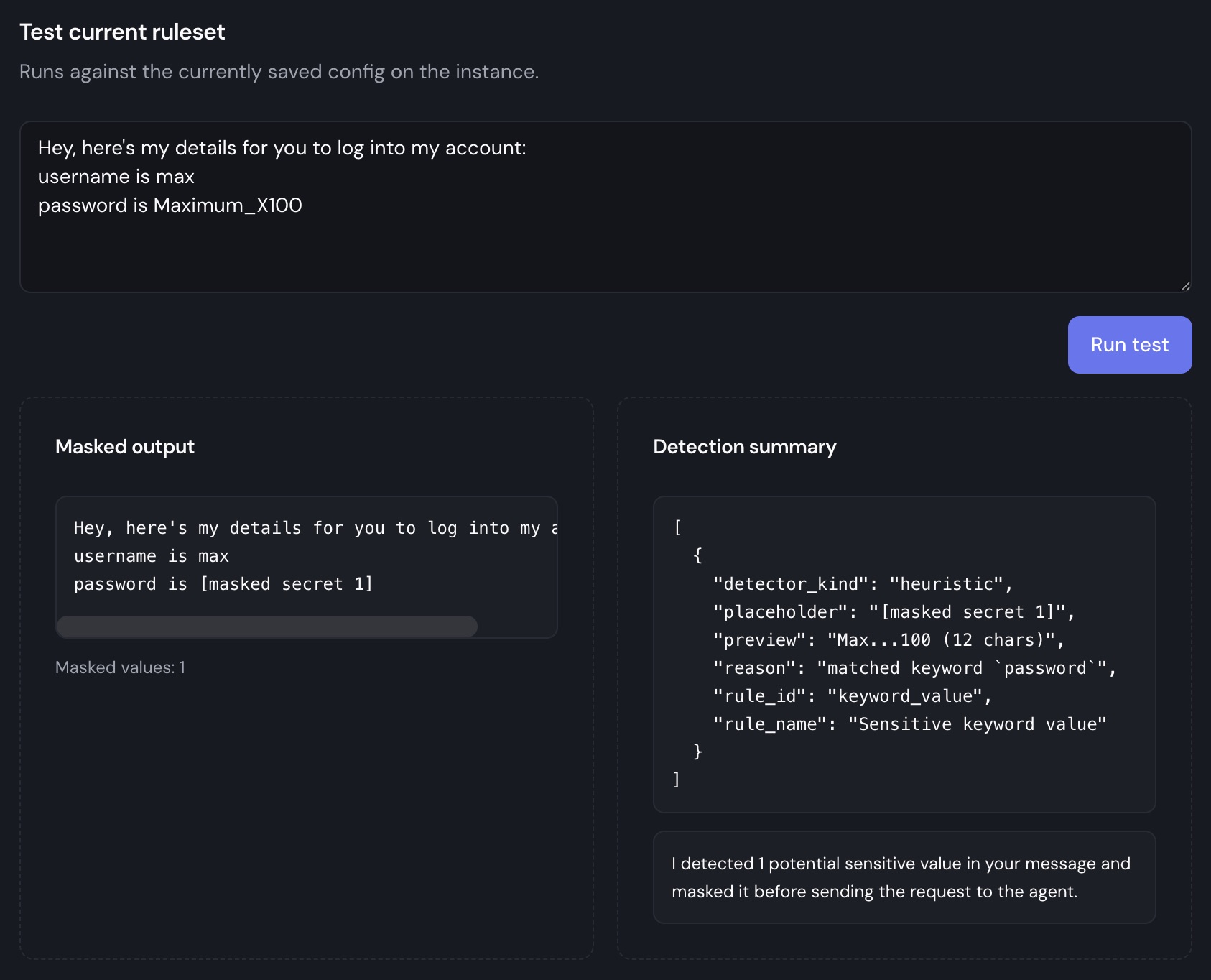Click the textarea resize handle
The height and width of the screenshot is (980, 1211).
coord(1185,287)
